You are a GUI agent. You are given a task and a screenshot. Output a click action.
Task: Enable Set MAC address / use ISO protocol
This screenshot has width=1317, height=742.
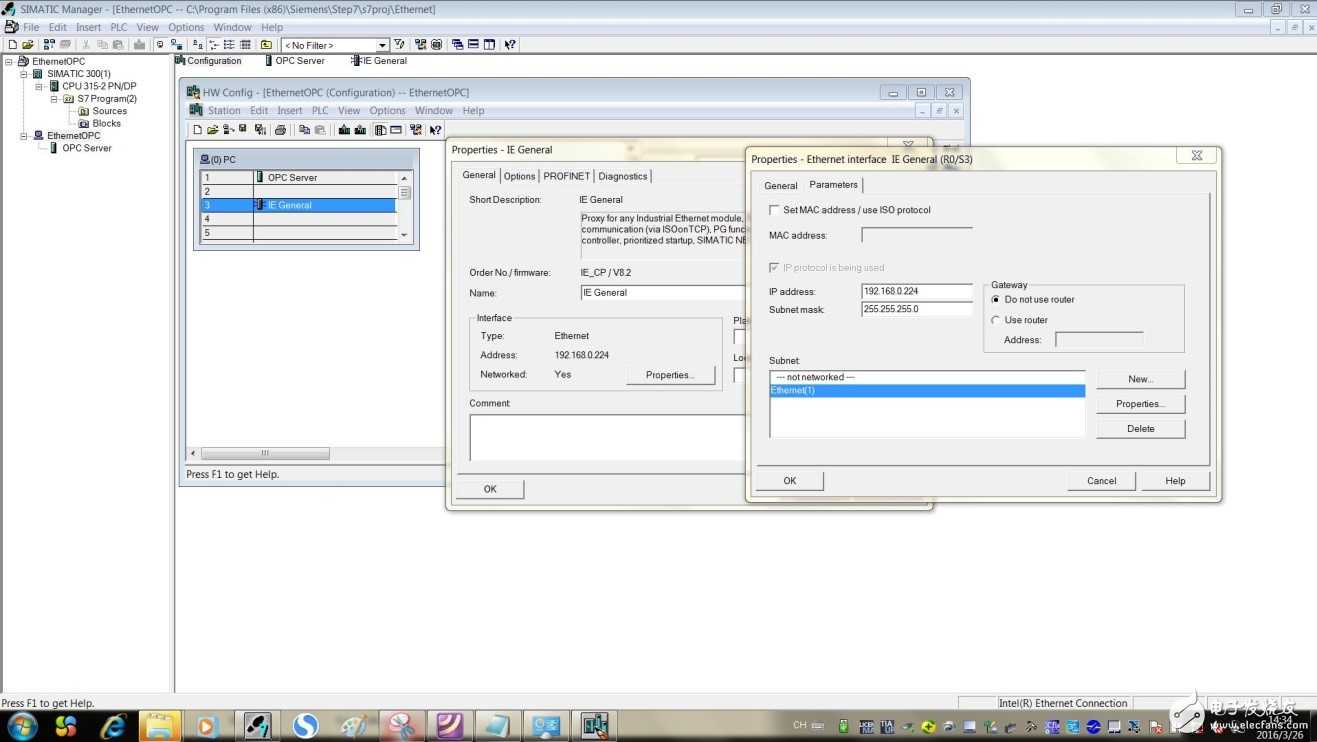click(x=774, y=210)
